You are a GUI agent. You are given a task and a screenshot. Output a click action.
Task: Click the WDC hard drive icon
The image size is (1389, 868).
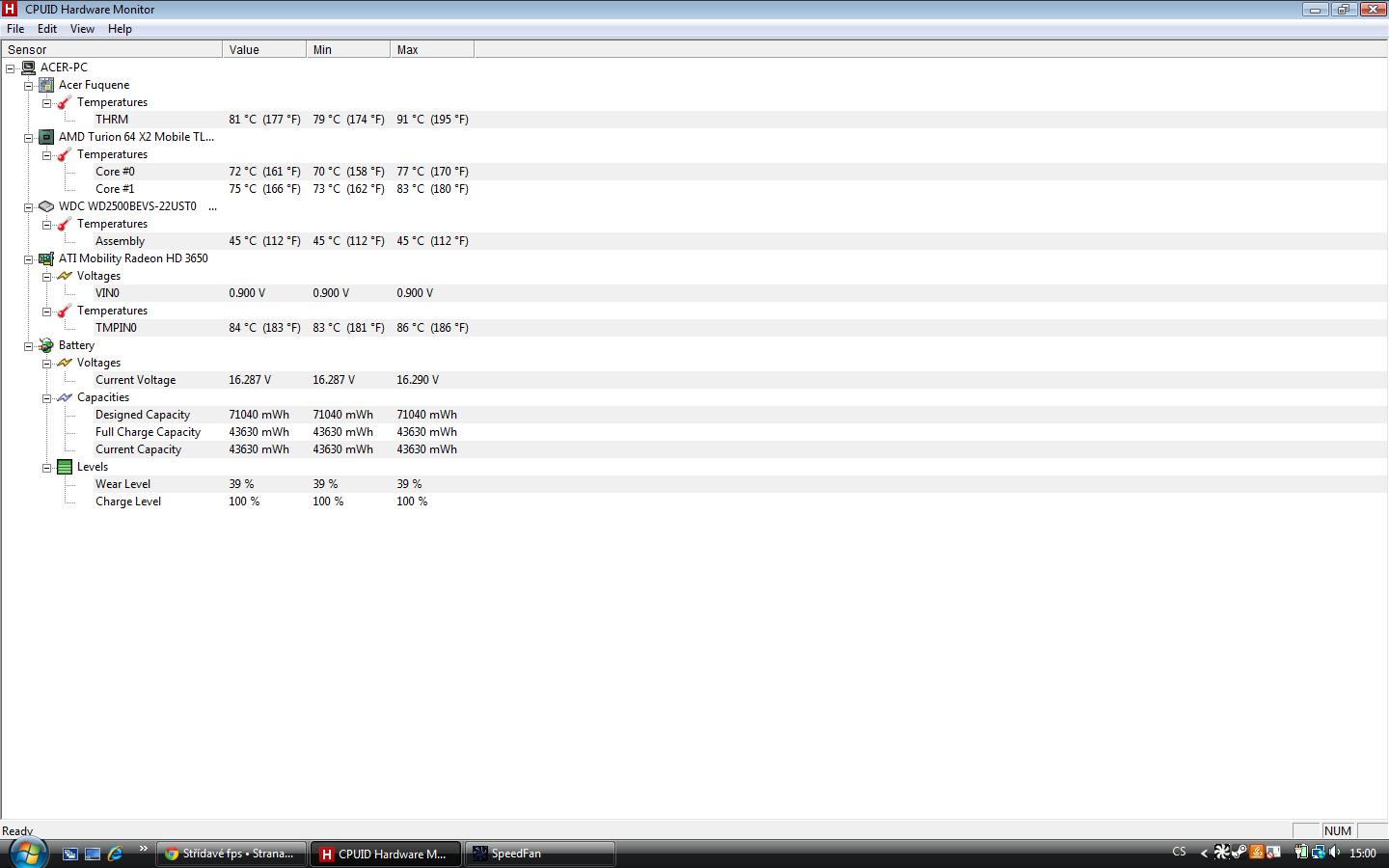point(46,206)
